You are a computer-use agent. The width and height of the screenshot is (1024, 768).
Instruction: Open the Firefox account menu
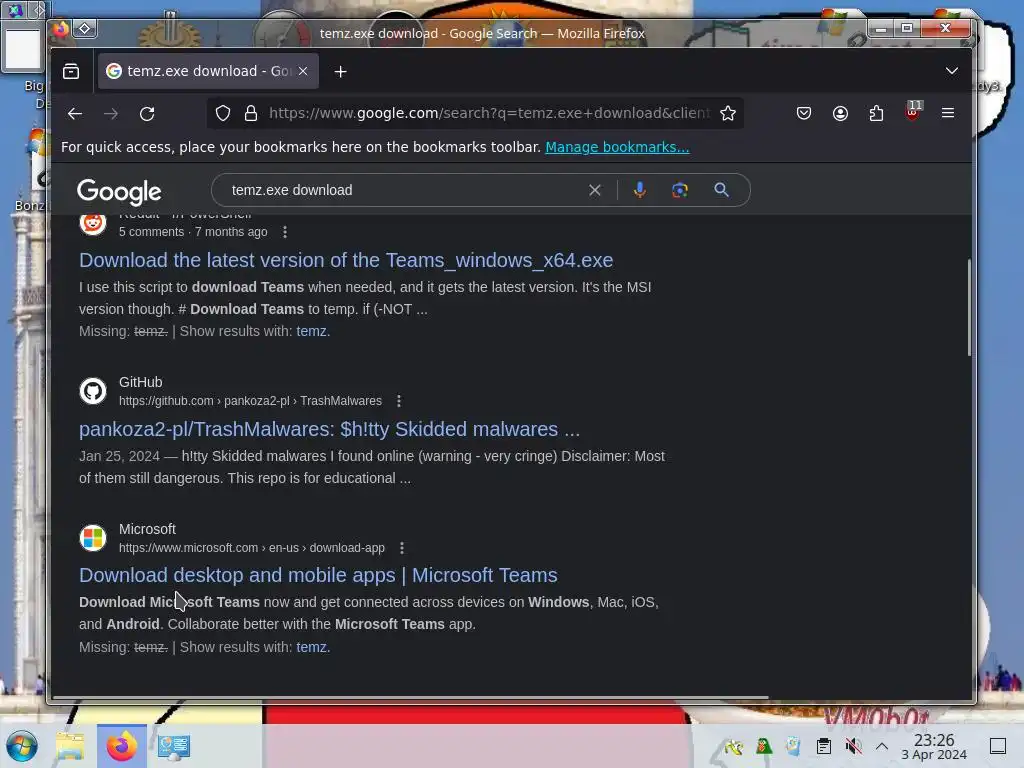click(x=840, y=114)
